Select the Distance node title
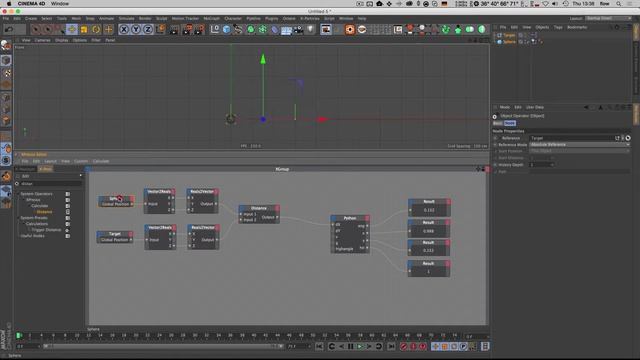640x360 pixels. coord(258,208)
